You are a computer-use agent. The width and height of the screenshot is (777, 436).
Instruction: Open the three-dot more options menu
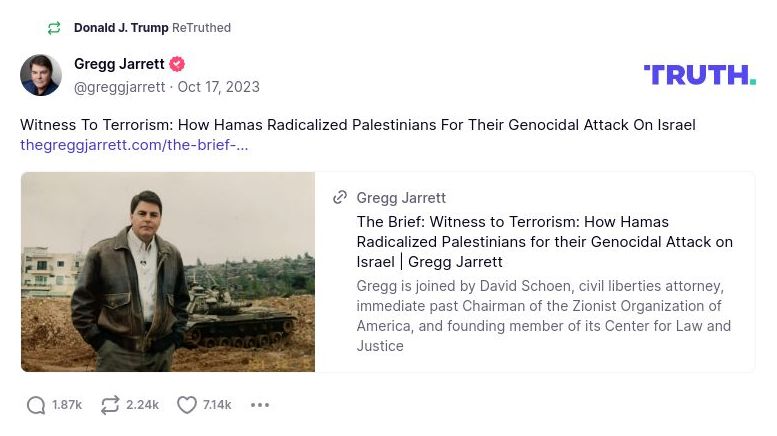[x=260, y=405]
